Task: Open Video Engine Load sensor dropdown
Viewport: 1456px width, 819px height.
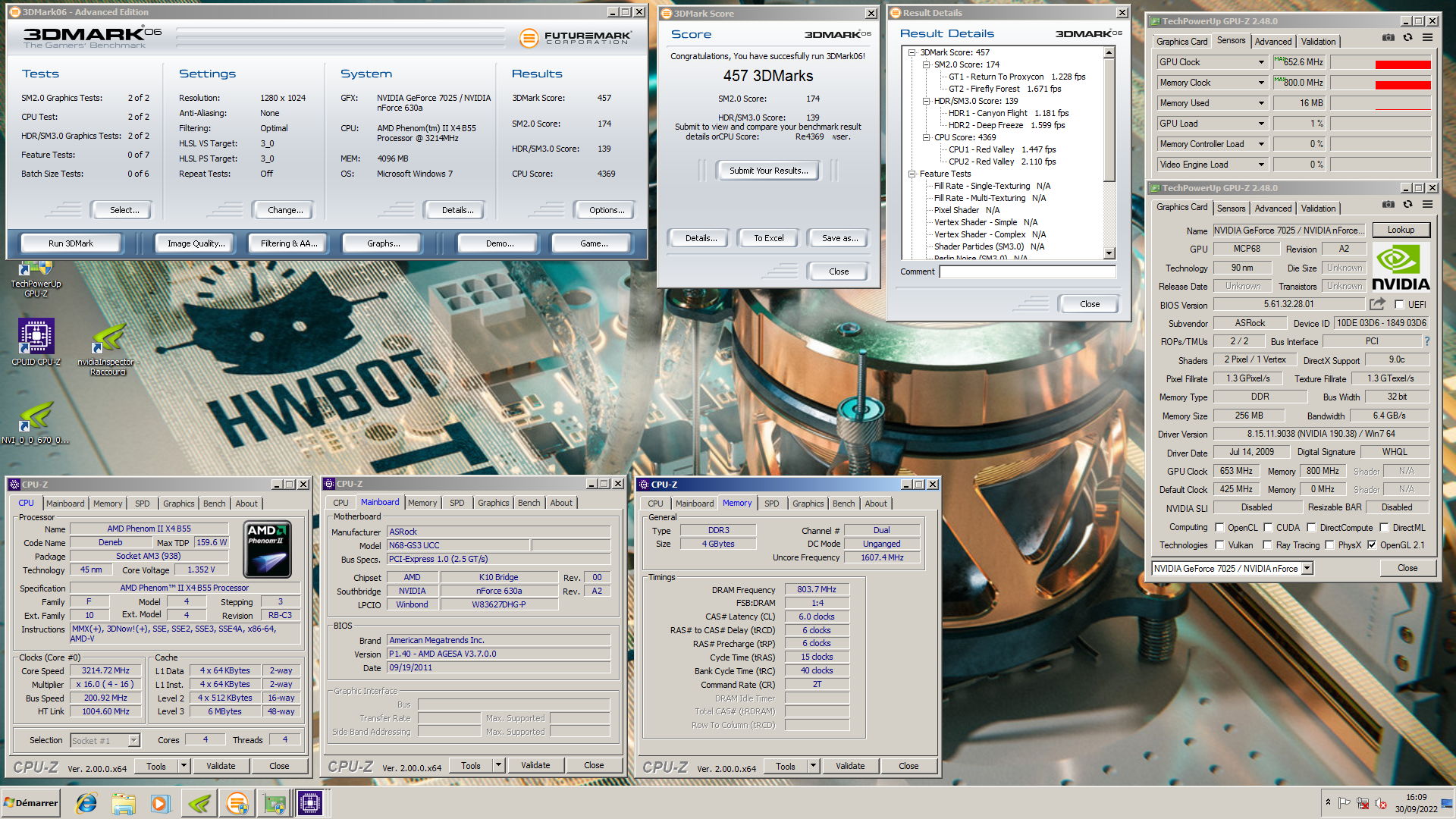Action: click(1262, 165)
